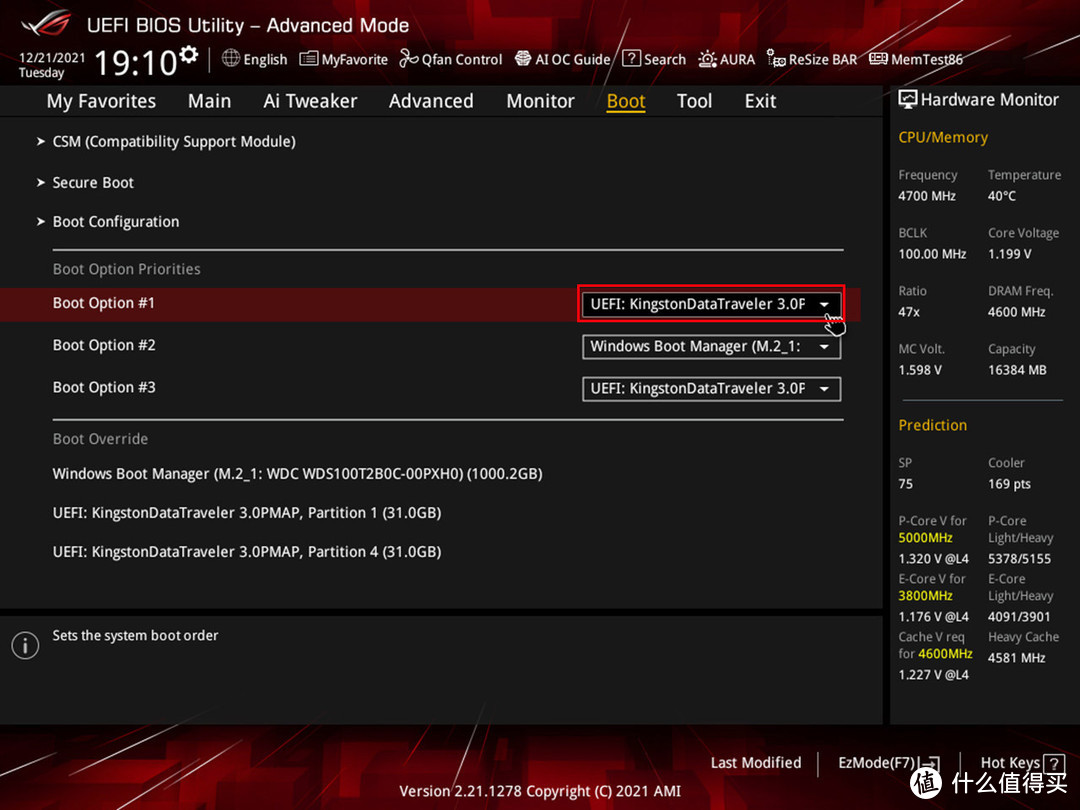Click the 5378/5155 P-Core Light/Heavy value
Screen dimensions: 1080x810
tap(1019, 559)
